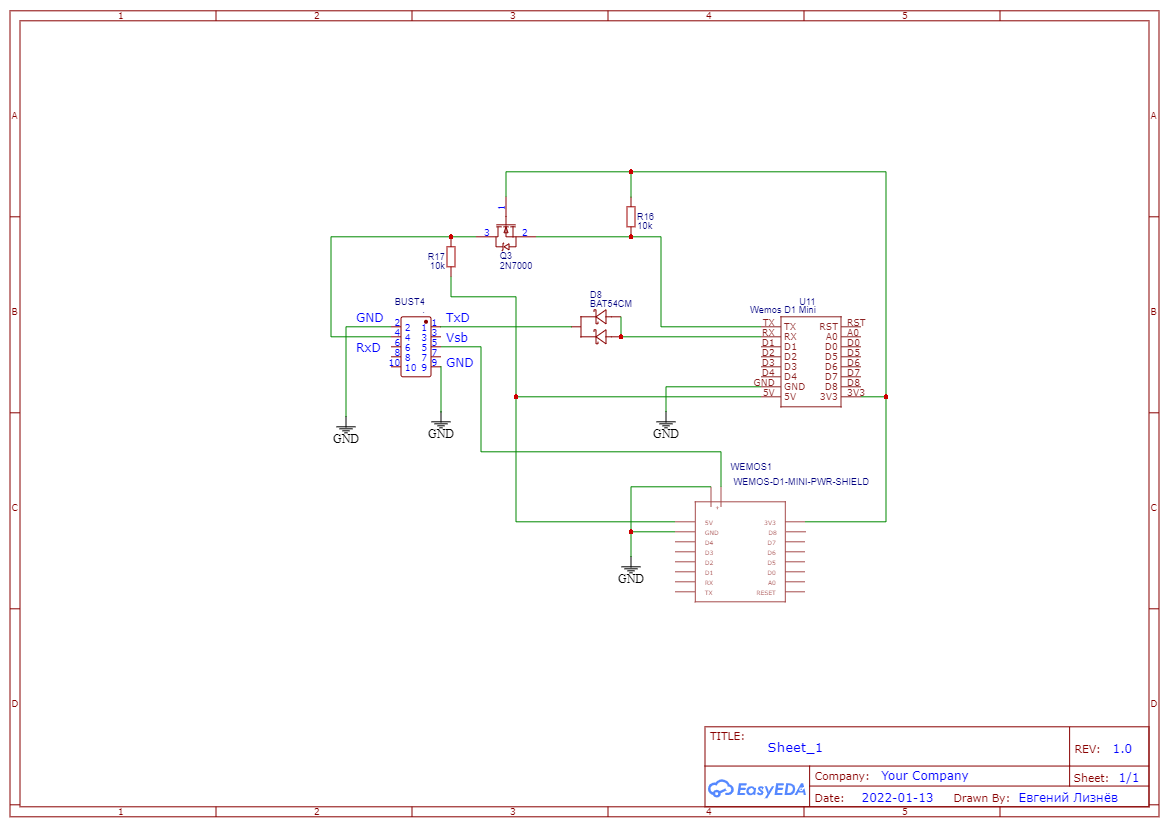
Task: Click the BUST4 designator text
Action: tap(409, 302)
